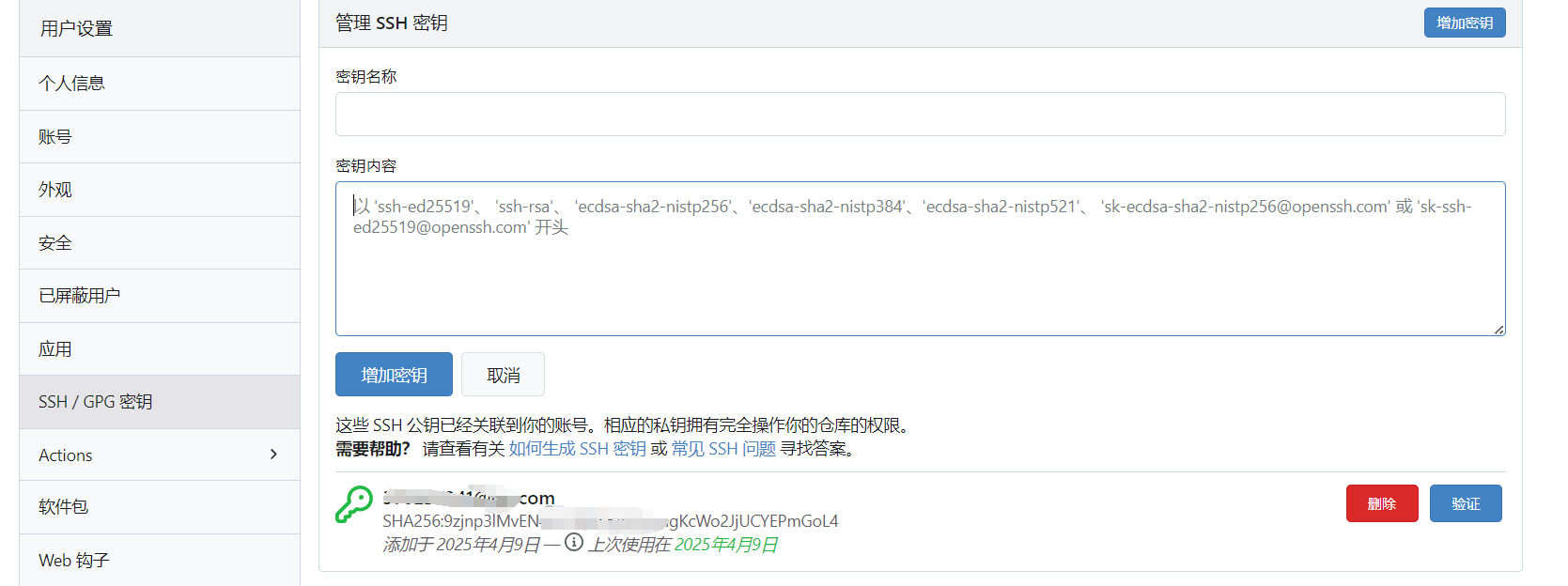Image resolution: width=1568 pixels, height=586 pixels.
Task: Click the info circle icon beside added date
Action: pyautogui.click(x=574, y=543)
